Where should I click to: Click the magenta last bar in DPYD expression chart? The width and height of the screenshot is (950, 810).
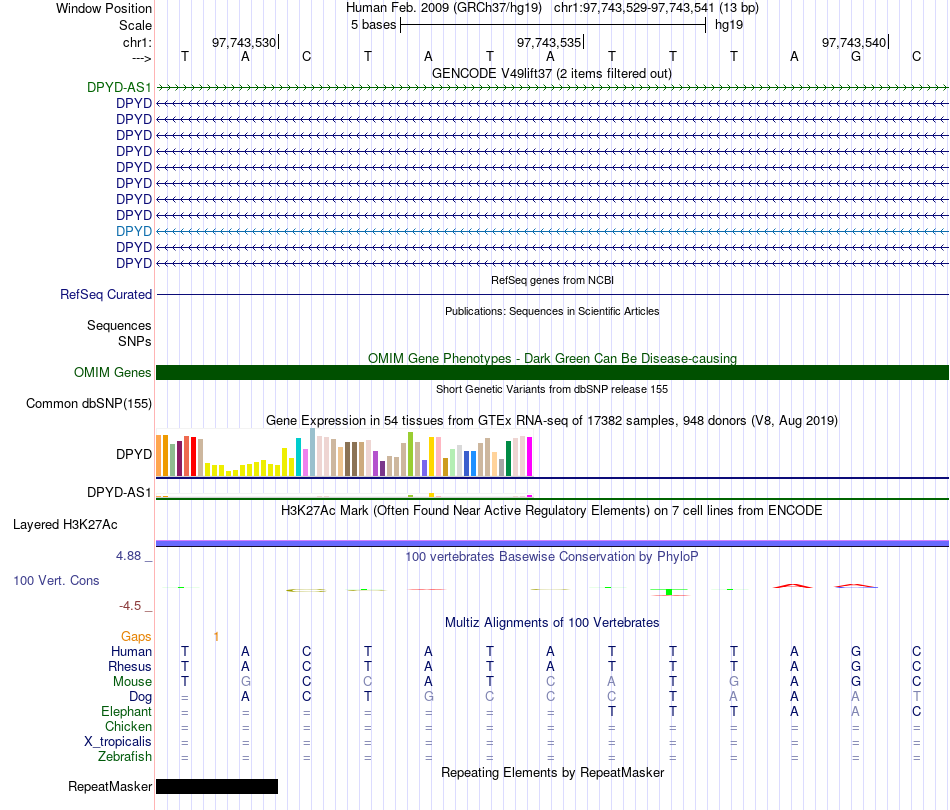(x=530, y=457)
